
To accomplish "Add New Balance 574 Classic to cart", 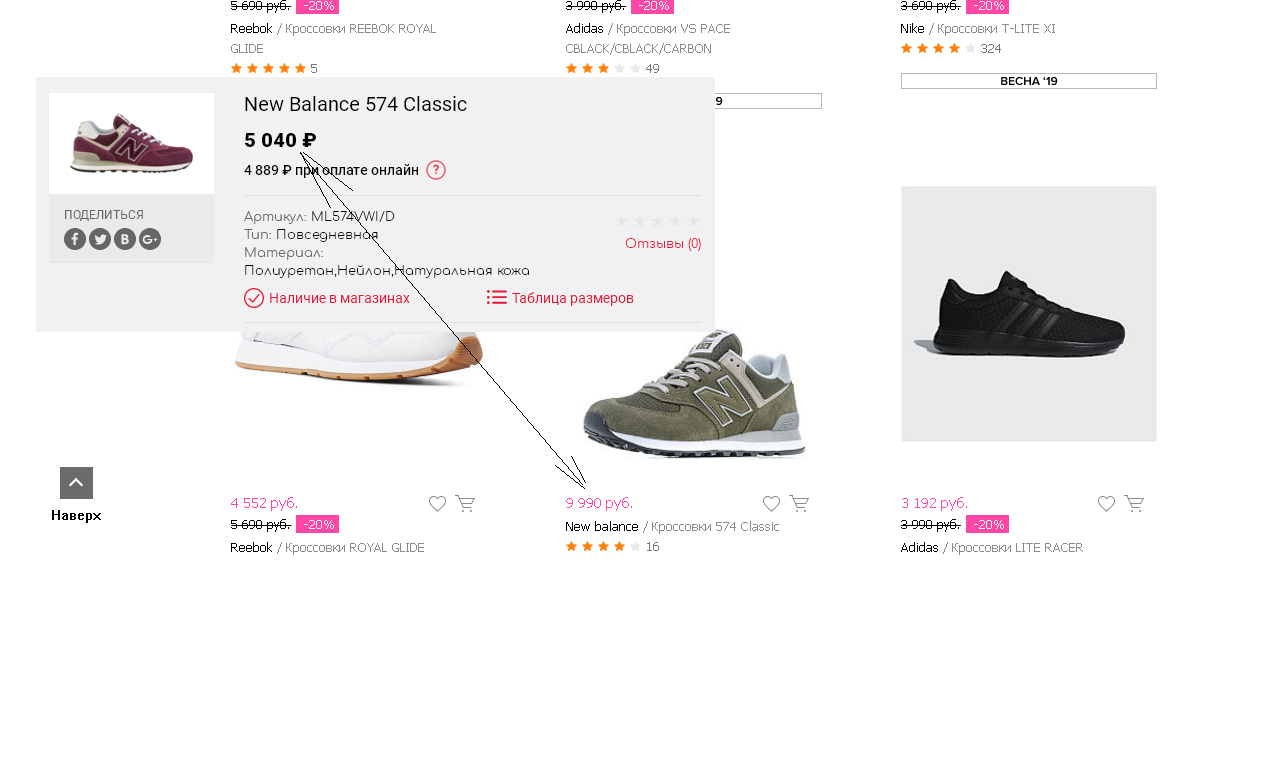I will [x=799, y=504].
